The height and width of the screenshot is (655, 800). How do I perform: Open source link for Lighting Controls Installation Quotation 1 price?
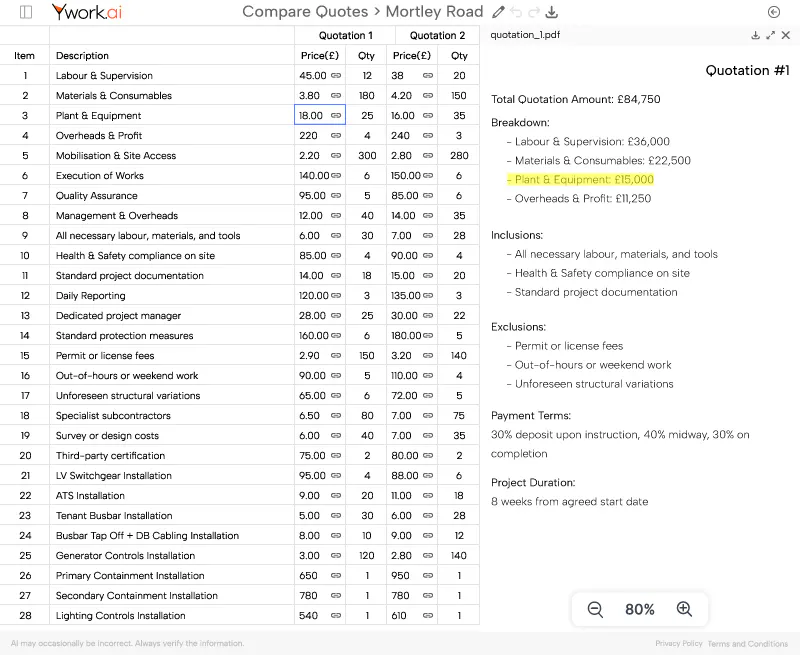[336, 616]
